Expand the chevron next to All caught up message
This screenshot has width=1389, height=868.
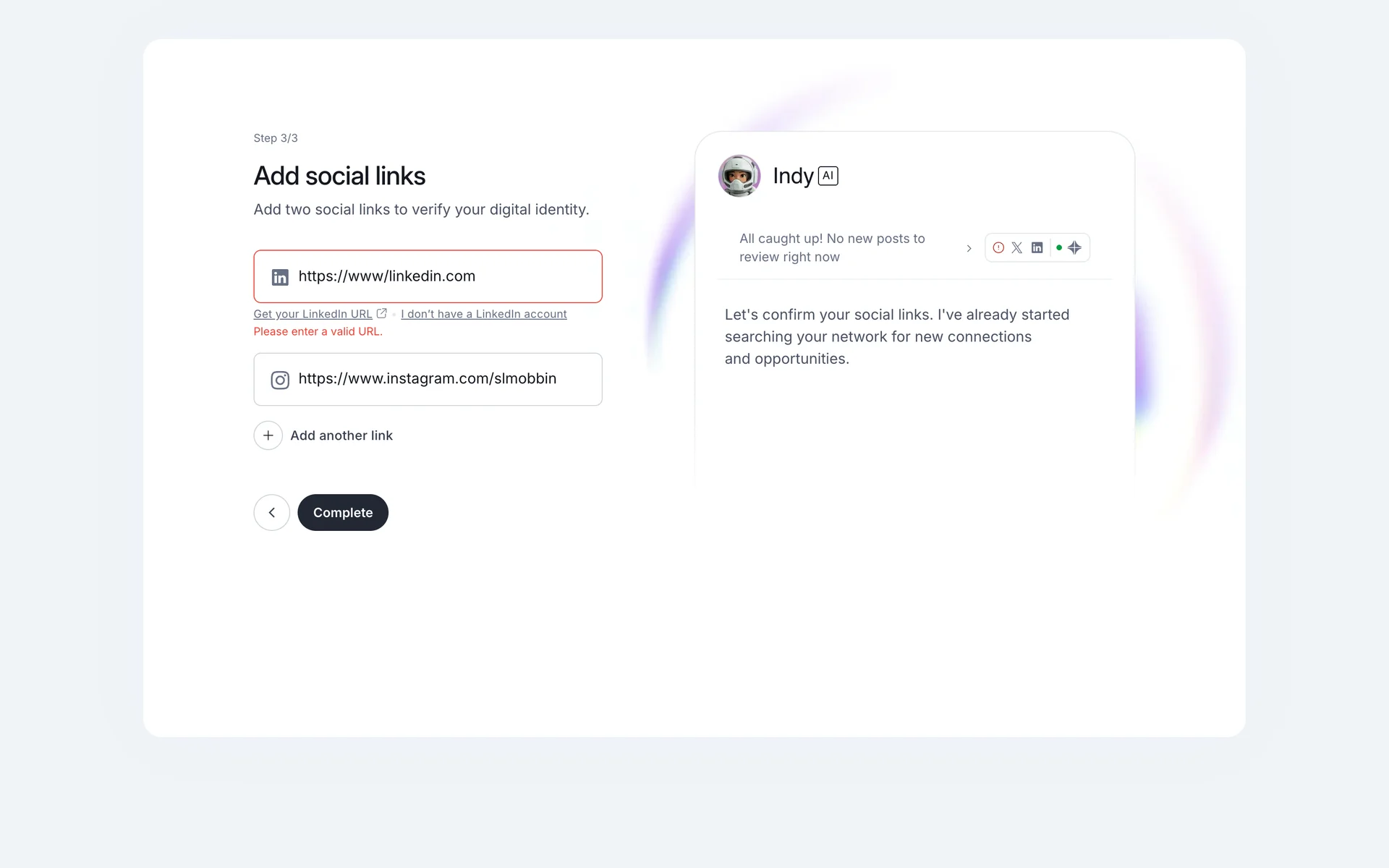(969, 248)
